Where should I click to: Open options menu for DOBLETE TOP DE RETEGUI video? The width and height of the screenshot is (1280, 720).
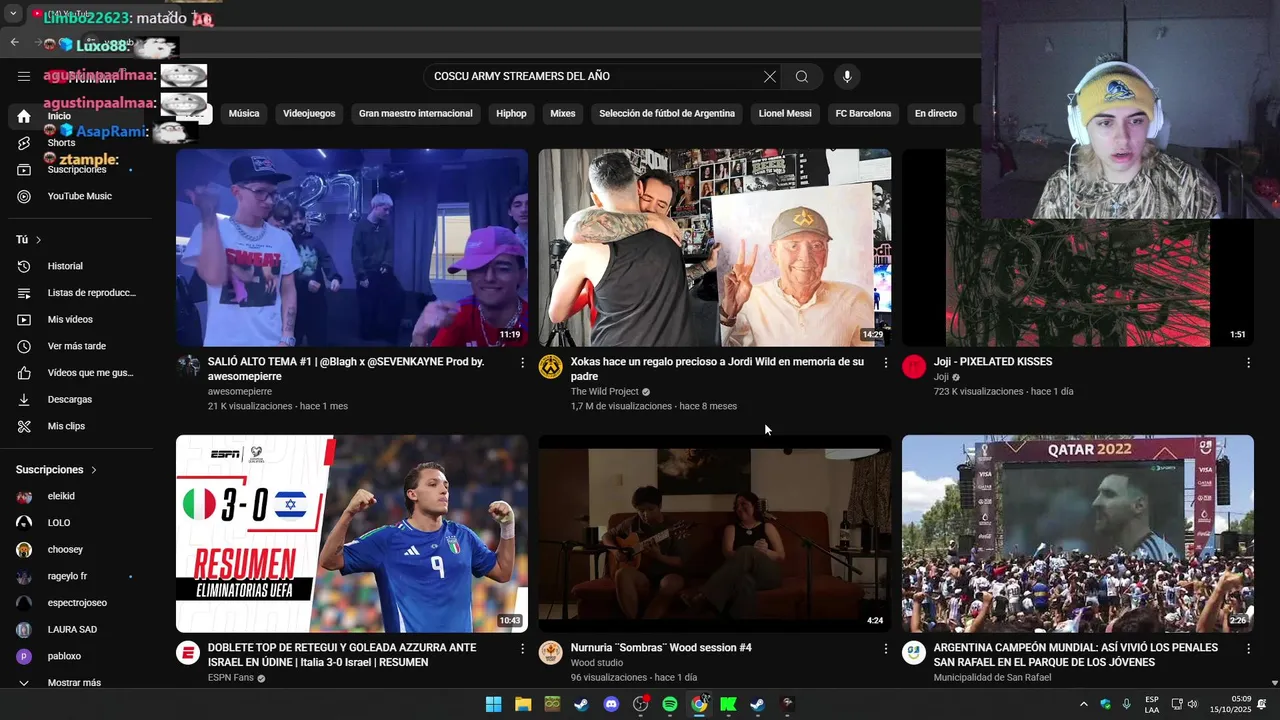click(x=522, y=649)
